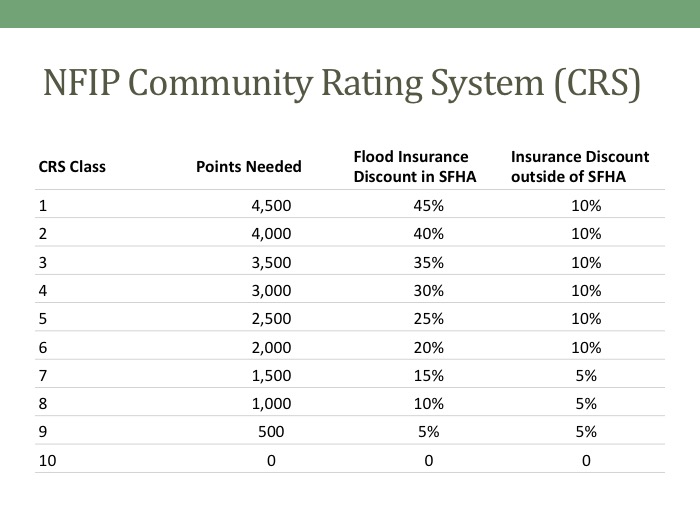The height and width of the screenshot is (525, 700).
Task: Click the NFIP Community Rating System title
Action: (x=340, y=85)
